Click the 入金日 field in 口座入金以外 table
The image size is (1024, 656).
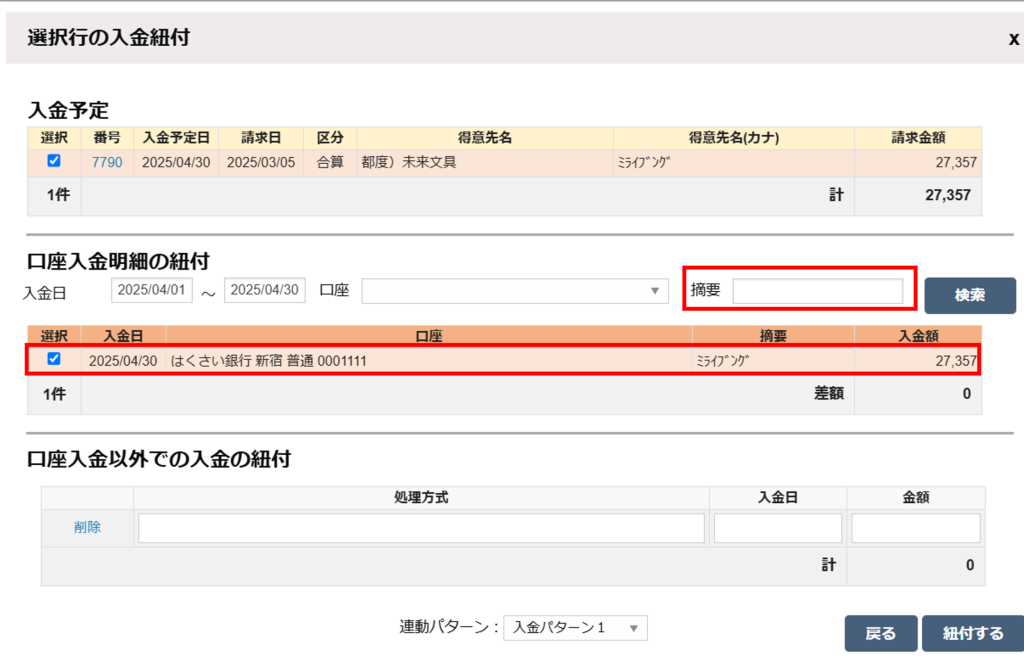click(778, 528)
